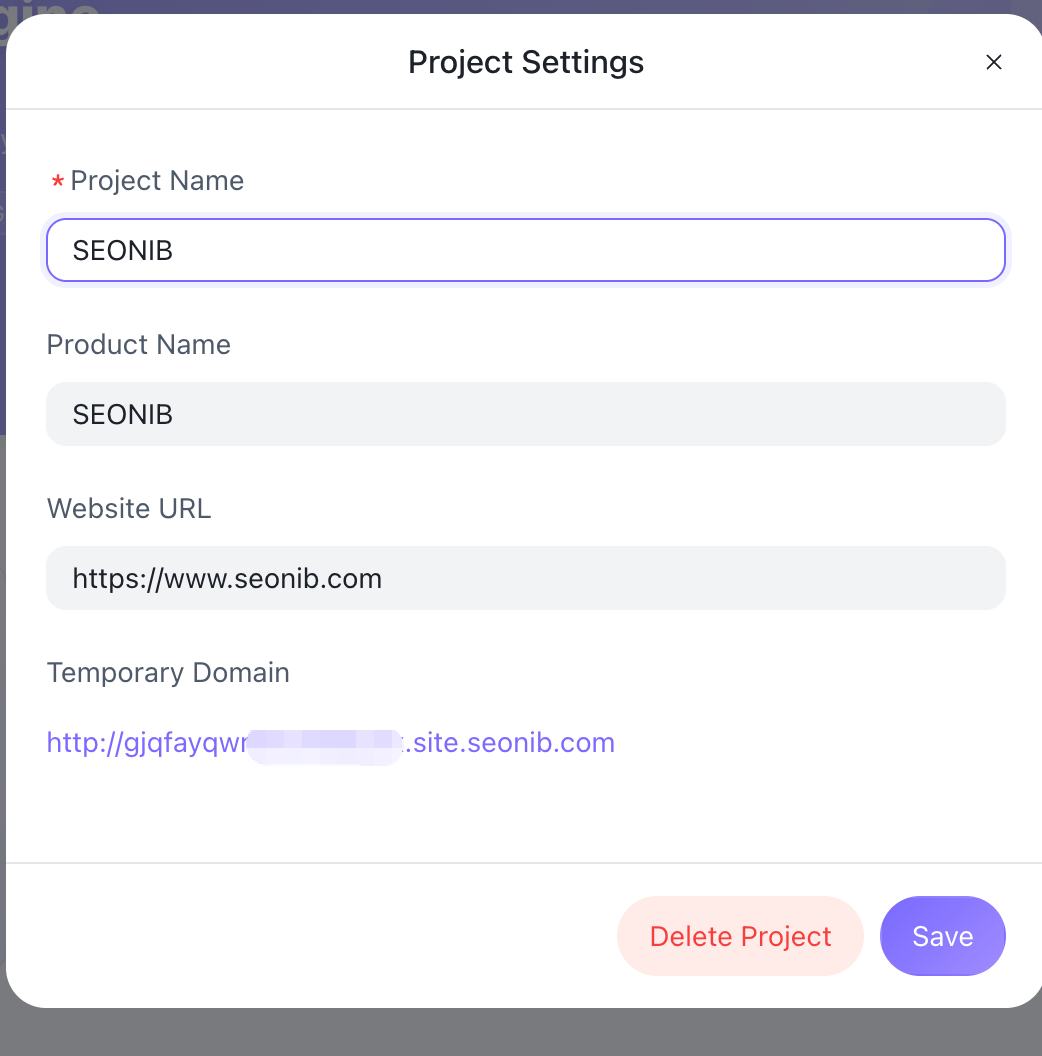This screenshot has width=1042, height=1056.
Task: Click the Project Name input field
Action: click(525, 250)
